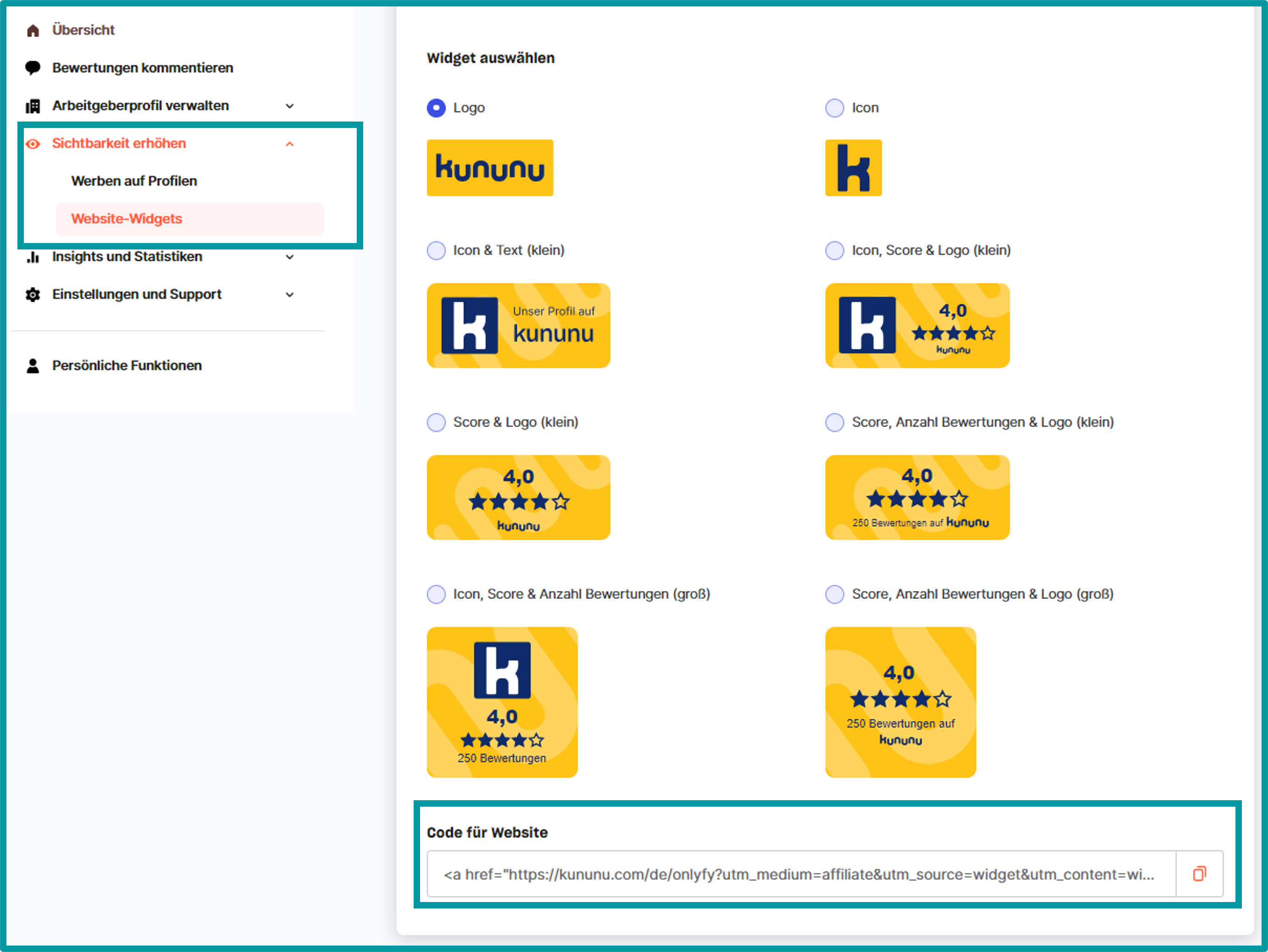Image resolution: width=1268 pixels, height=952 pixels.
Task: Click the building icon for Arbeitgeberprofil
Action: (x=33, y=106)
